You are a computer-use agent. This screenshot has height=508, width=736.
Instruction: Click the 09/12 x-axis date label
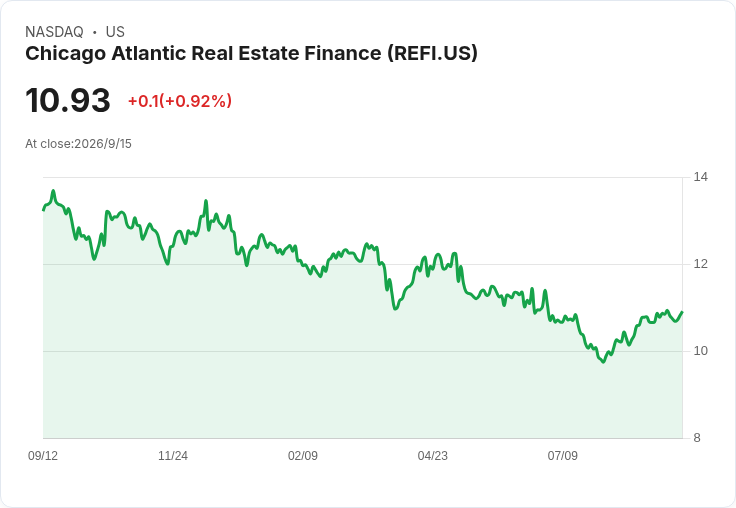pos(43,455)
